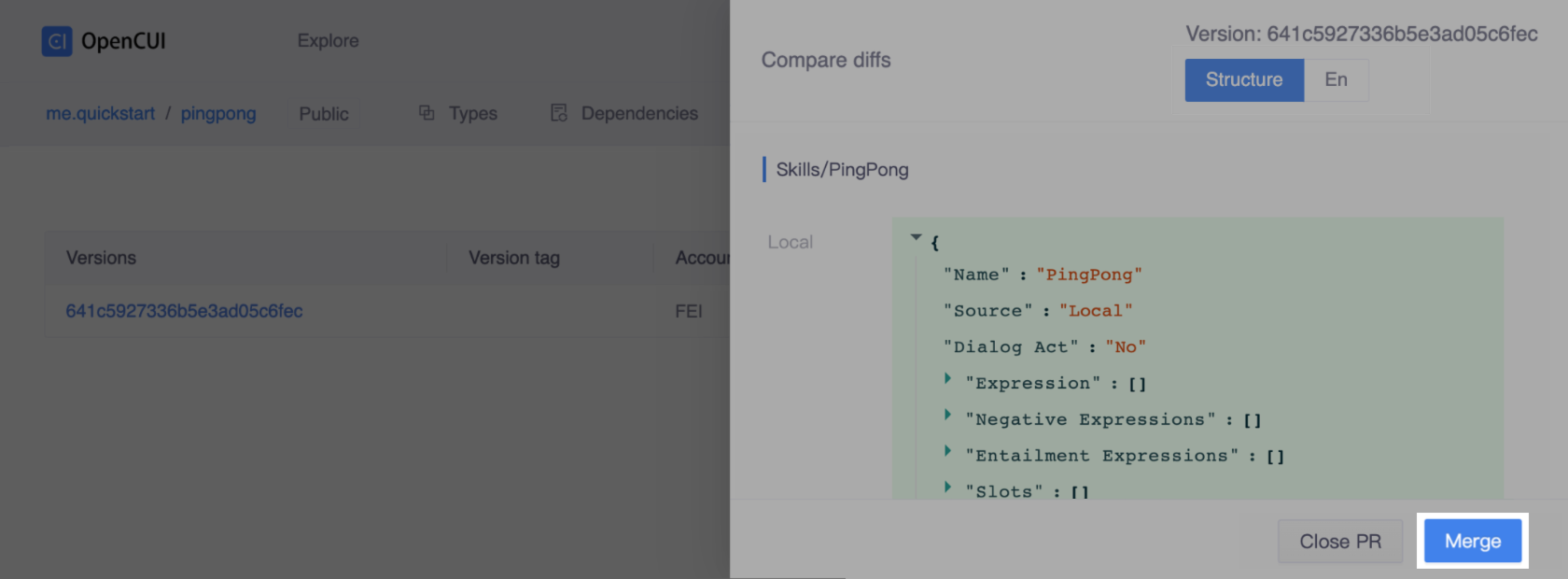The width and height of the screenshot is (1568, 579).
Task: Click the "PingPong" name value
Action: (1089, 275)
